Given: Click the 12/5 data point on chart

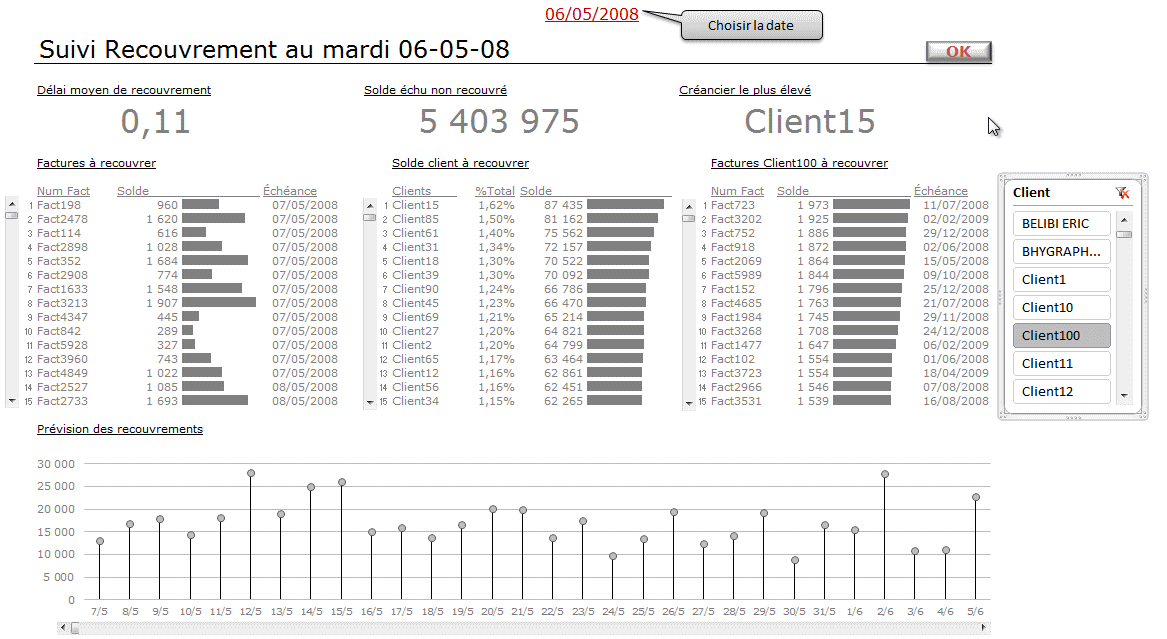Looking at the screenshot, I should 251,473.
